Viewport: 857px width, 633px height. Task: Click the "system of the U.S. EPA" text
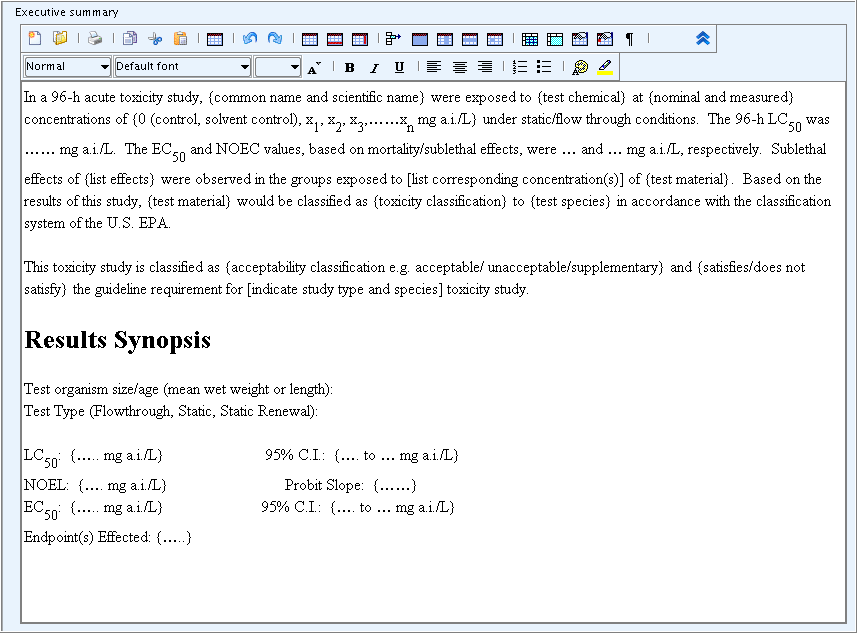point(97,223)
